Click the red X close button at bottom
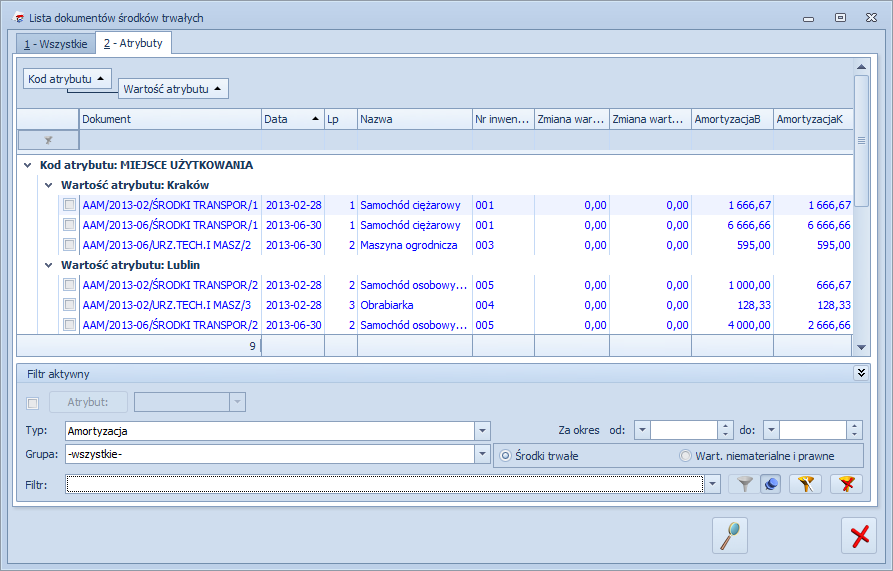This screenshot has height=571, width=893. (x=859, y=535)
